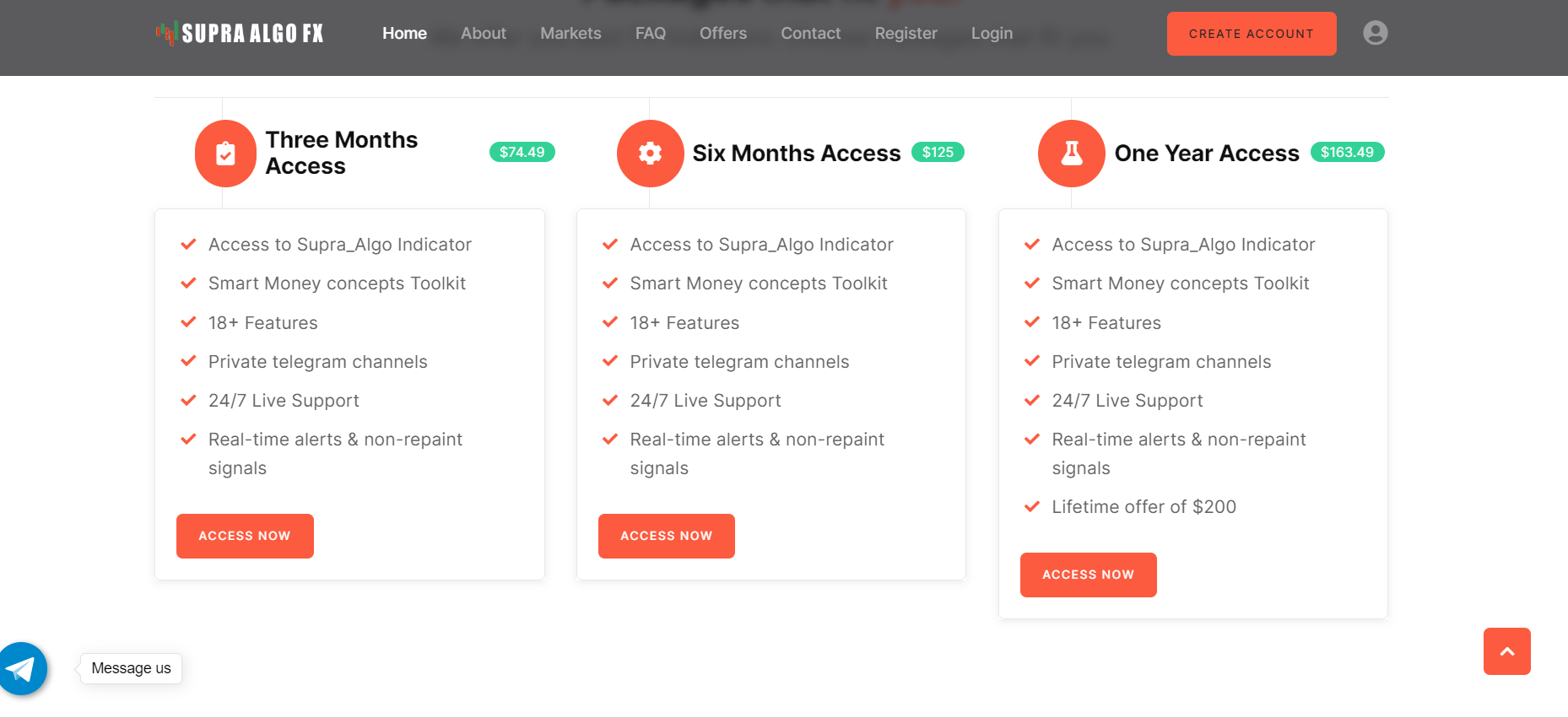
Task: Click the Supra Algo FX logo
Action: (240, 34)
